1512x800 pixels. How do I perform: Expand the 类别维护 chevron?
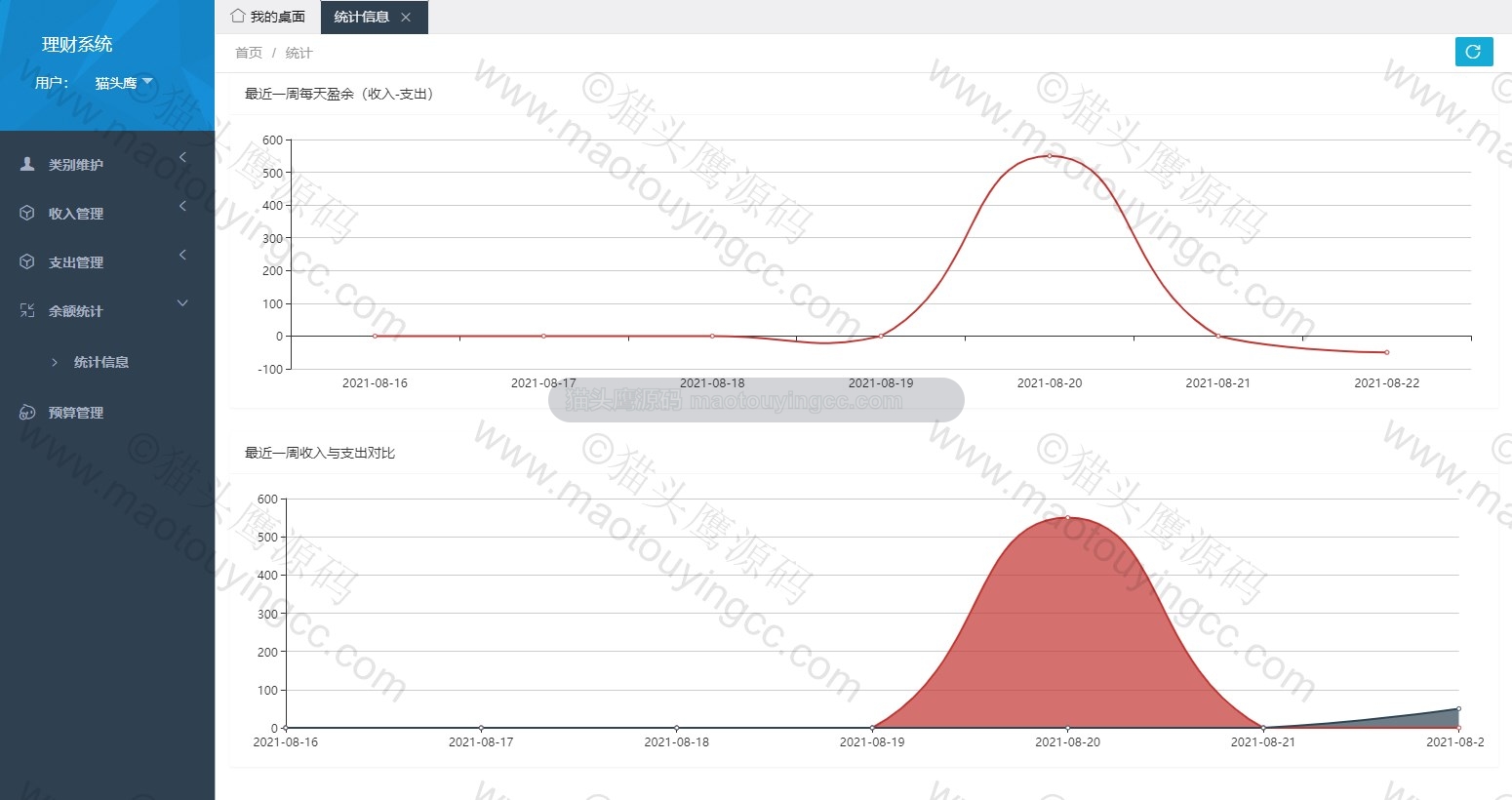(x=182, y=157)
